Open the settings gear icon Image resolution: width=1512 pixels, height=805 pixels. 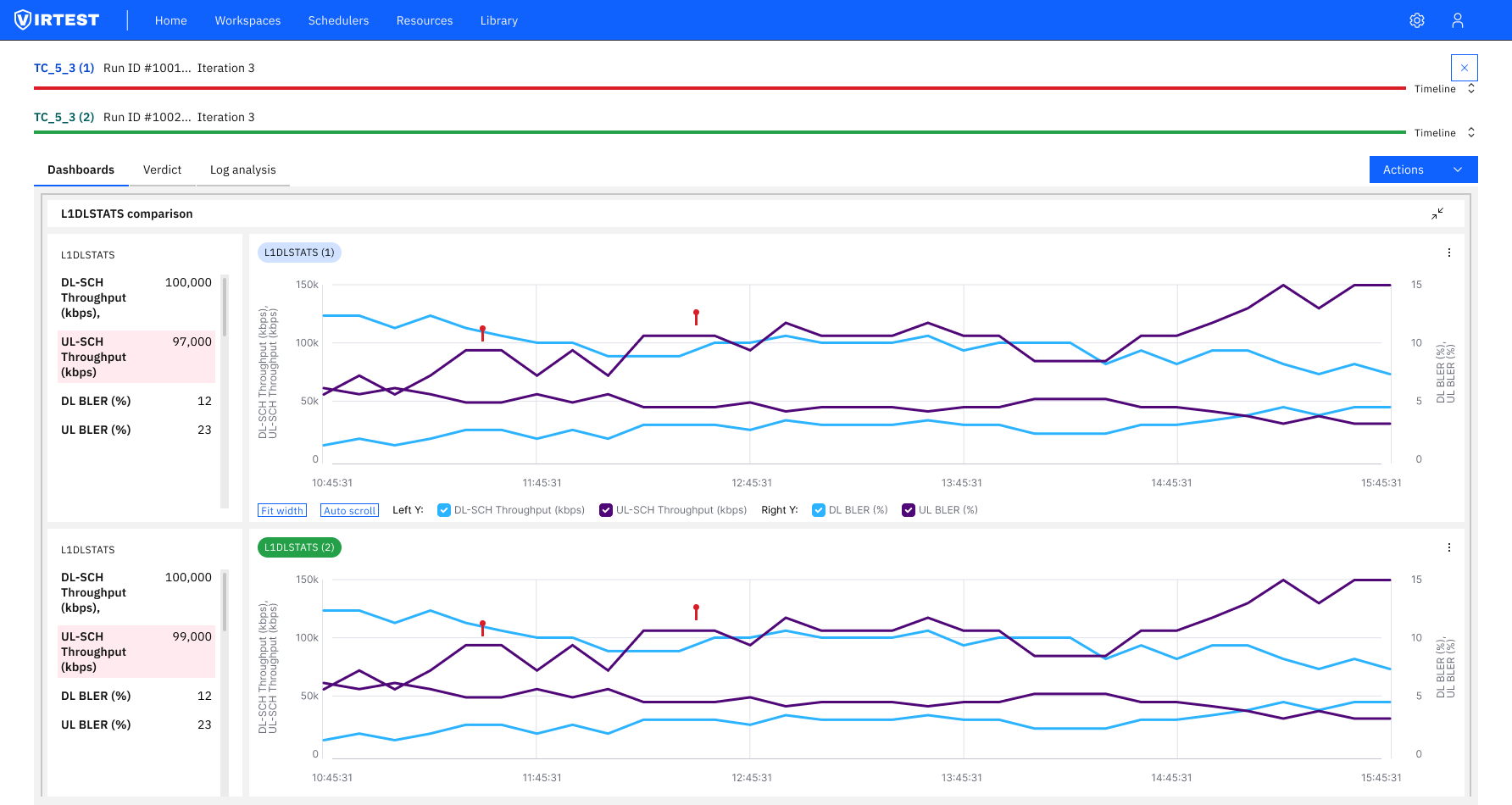click(1417, 19)
